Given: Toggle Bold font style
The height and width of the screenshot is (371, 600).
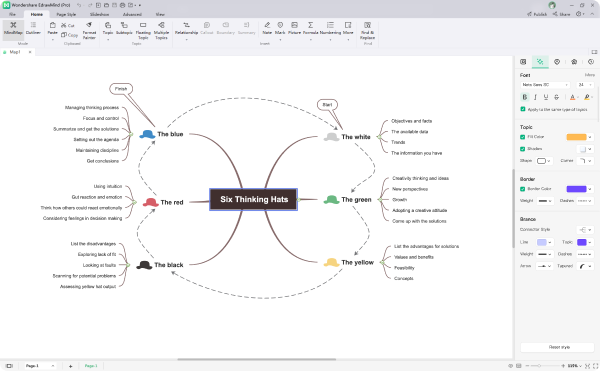Looking at the screenshot, I should 525,97.
